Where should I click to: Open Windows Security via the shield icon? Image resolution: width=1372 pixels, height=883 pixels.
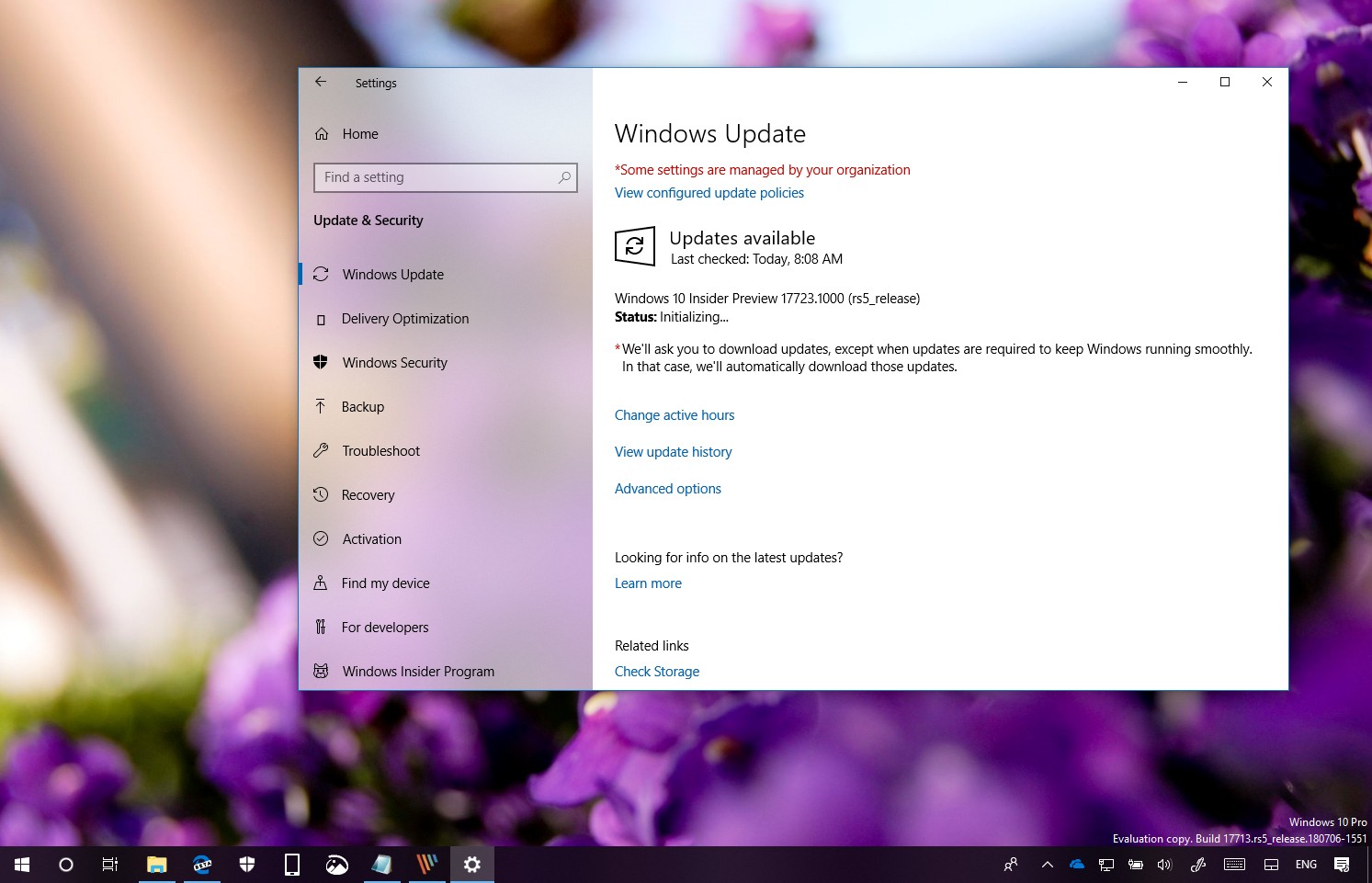coord(320,362)
